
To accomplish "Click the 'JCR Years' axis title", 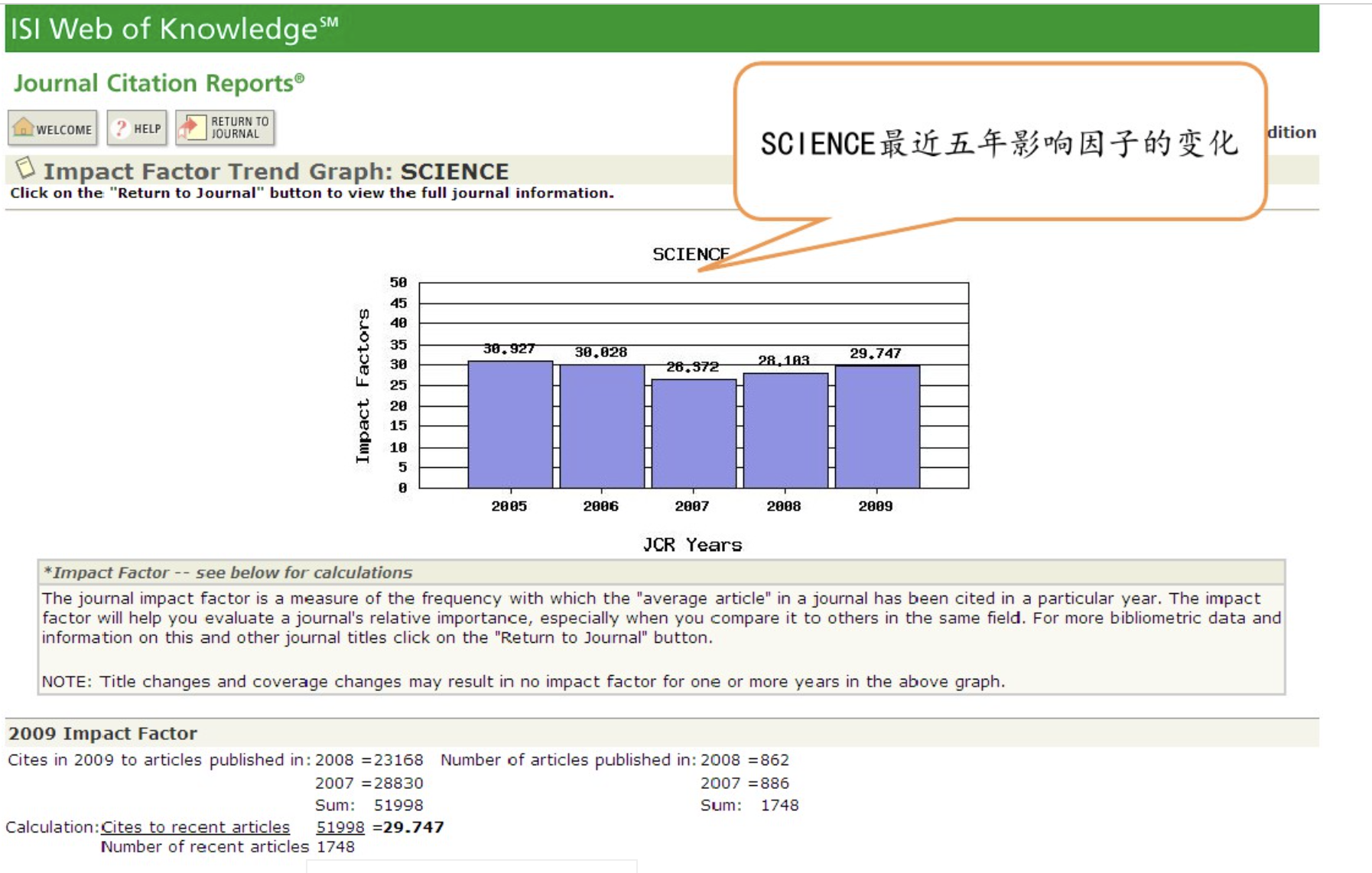I will click(x=693, y=545).
